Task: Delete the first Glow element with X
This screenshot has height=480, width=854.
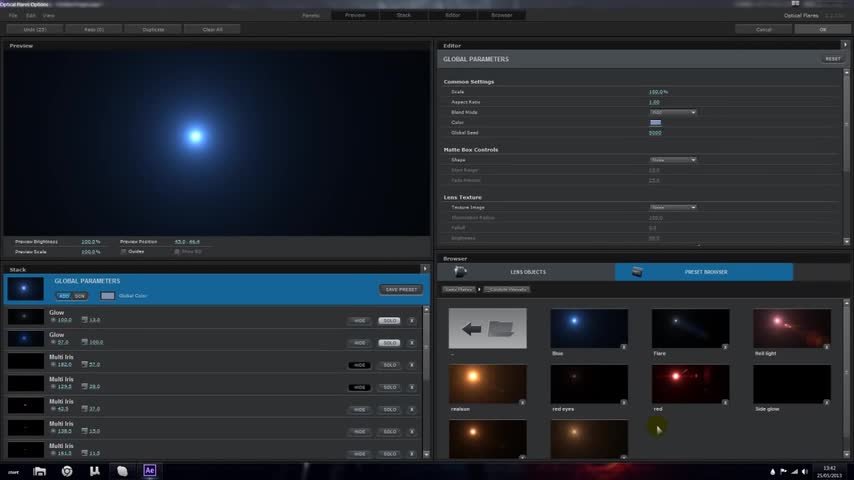Action: click(x=410, y=320)
